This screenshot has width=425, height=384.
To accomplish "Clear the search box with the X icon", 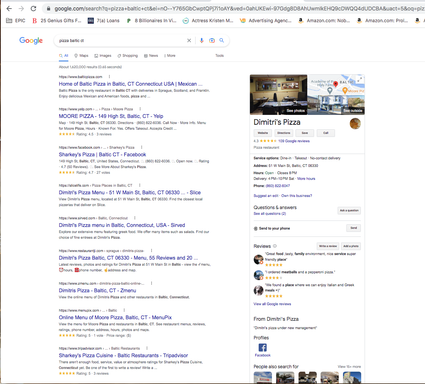I will (x=189, y=41).
